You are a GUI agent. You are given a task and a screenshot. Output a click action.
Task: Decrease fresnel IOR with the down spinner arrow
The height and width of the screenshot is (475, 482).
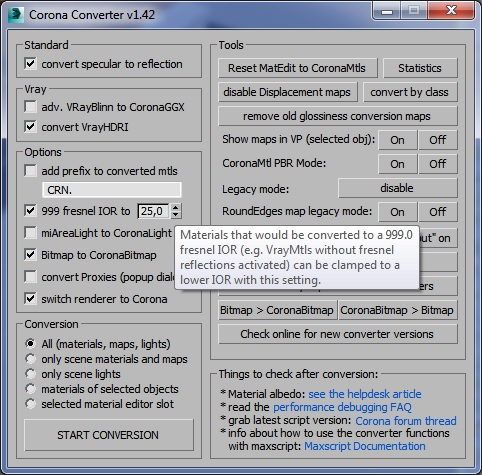[x=175, y=215]
